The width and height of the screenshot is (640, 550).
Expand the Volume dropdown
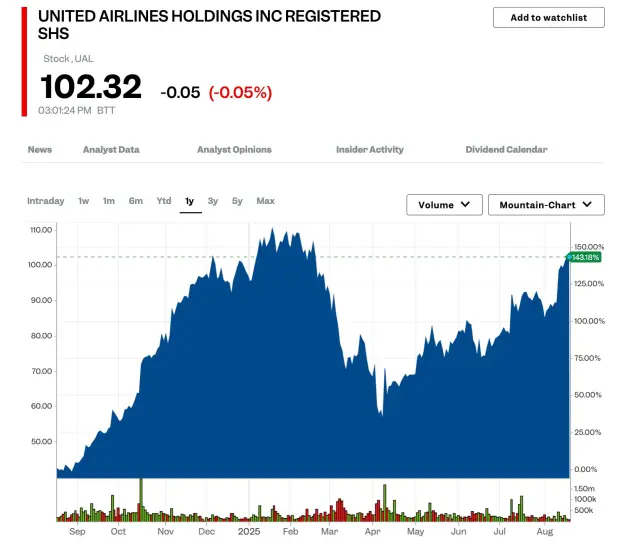[444, 205]
